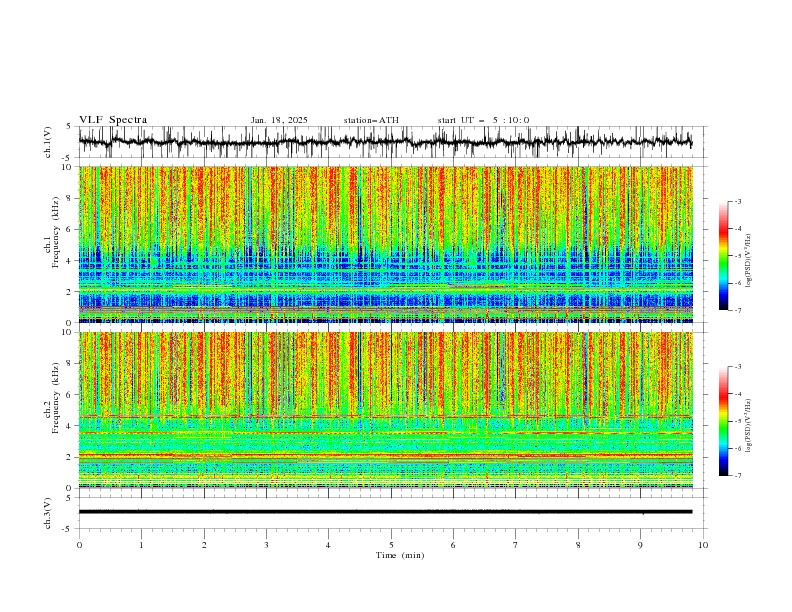The height and width of the screenshot is (612, 792).
Task: Click the "5" tick of the ch.1(V) axis
Action: tap(70, 127)
